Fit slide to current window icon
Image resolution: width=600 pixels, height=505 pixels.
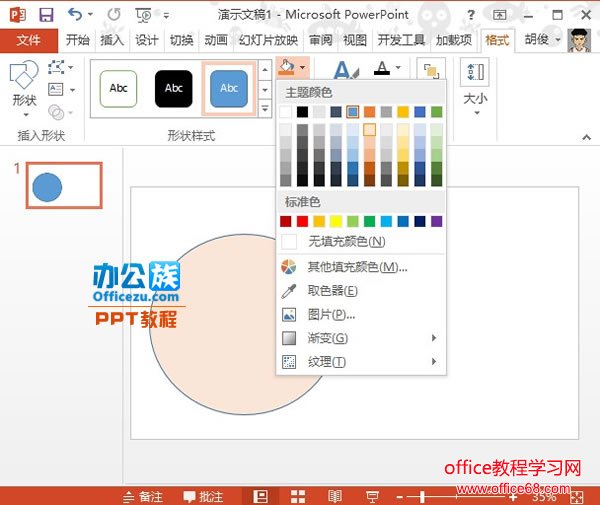577,497
